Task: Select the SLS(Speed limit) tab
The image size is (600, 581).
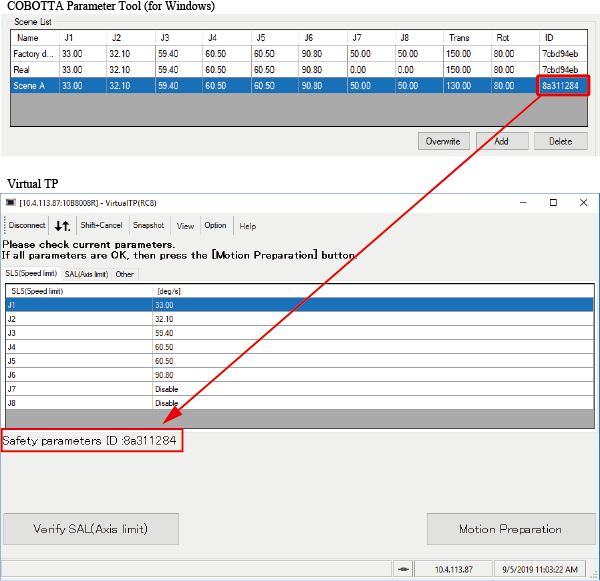Action: point(31,273)
